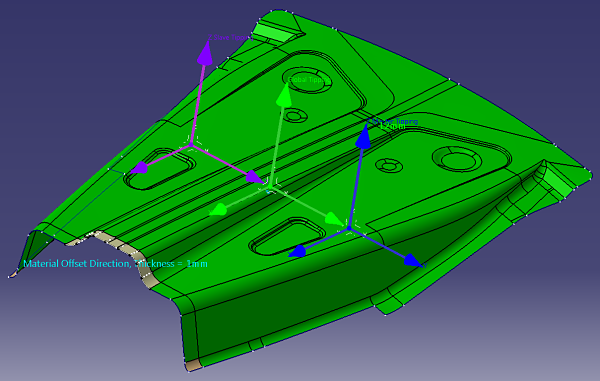Click the Material Offset Direction thickness label
Screen dimensions: 600x381
pyautogui.click(x=115, y=264)
